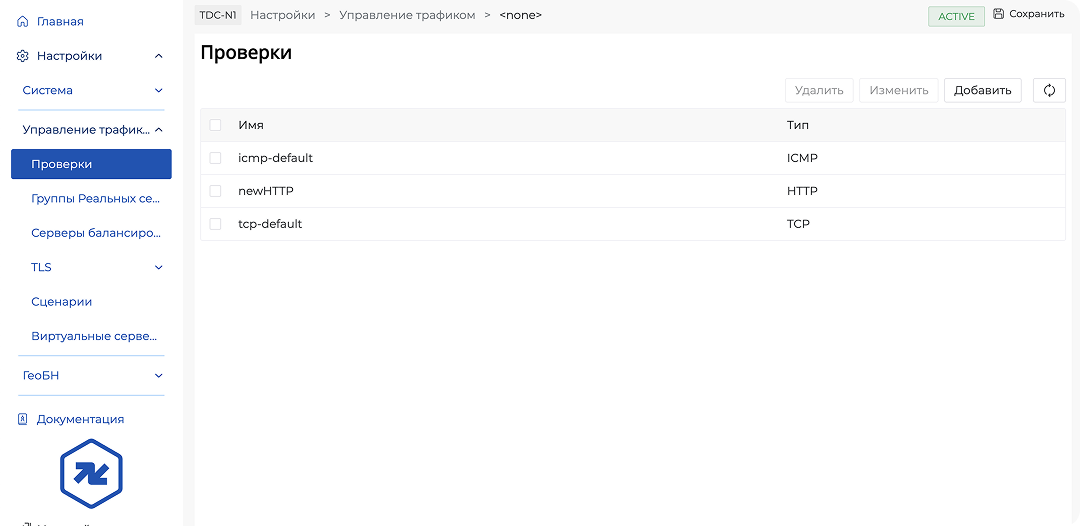Viewport: 1080px width, 526px height.
Task: Toggle the select-all checkbox in table header
Action: (x=215, y=125)
